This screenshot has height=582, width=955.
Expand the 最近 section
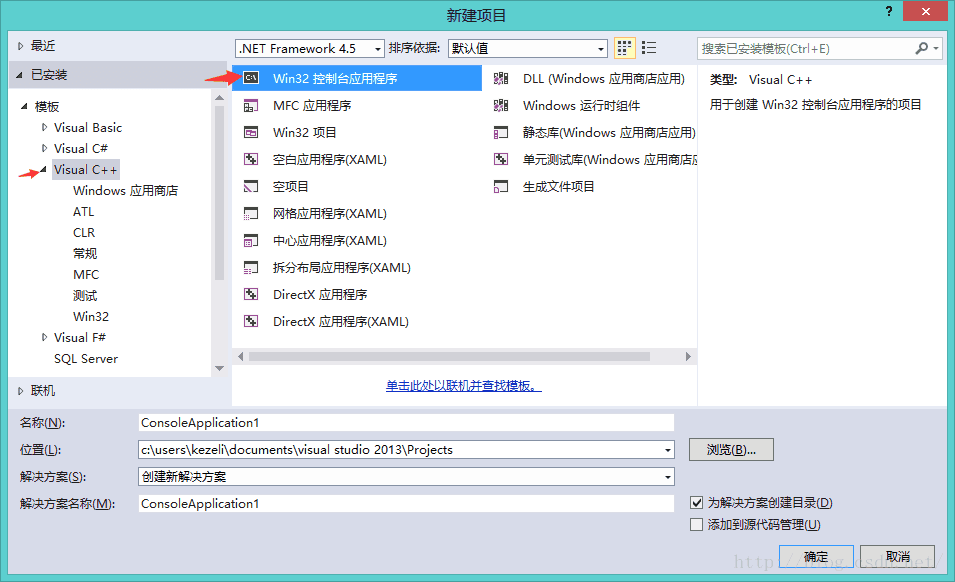[20, 46]
